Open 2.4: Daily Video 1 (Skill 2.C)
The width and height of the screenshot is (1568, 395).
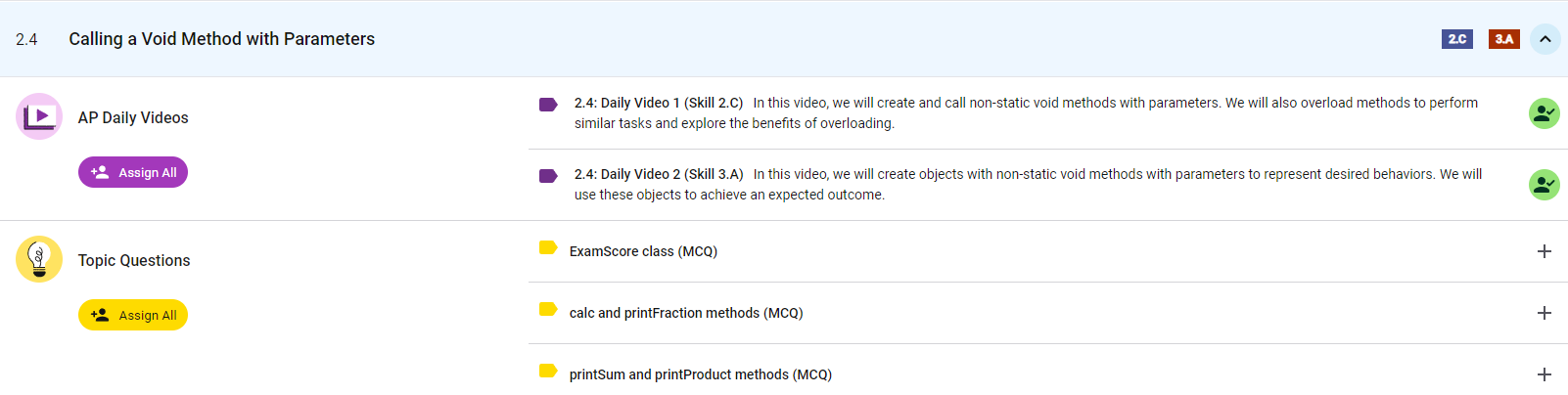tap(659, 103)
